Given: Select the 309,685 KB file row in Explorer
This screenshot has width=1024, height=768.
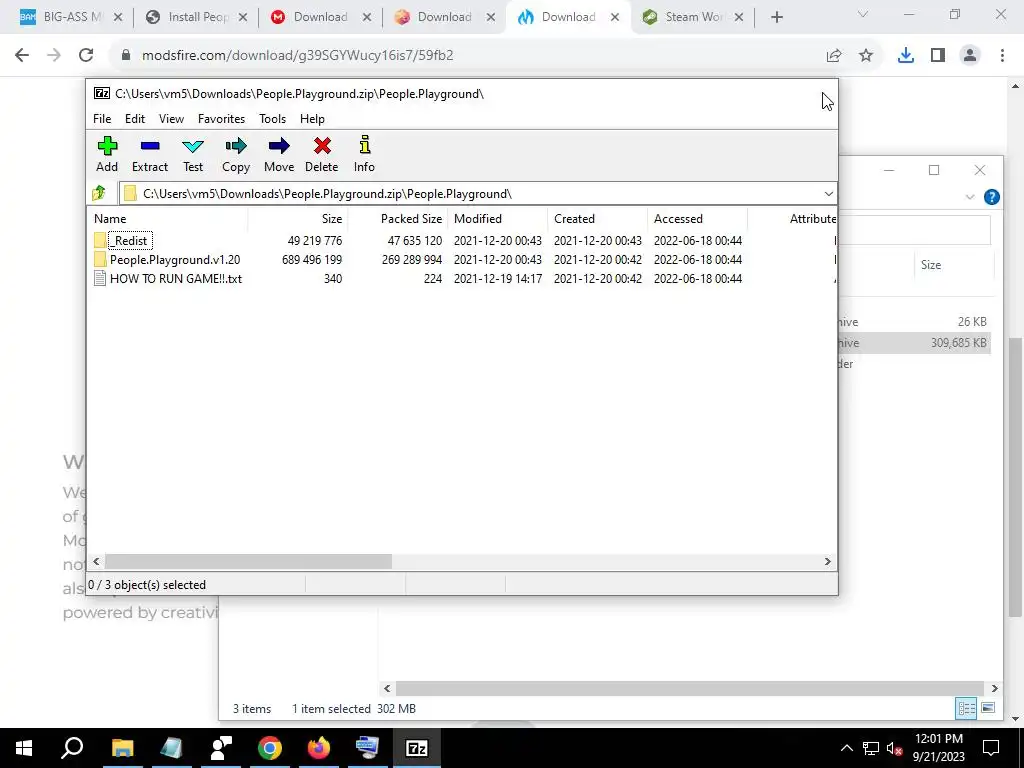Looking at the screenshot, I should (x=914, y=343).
